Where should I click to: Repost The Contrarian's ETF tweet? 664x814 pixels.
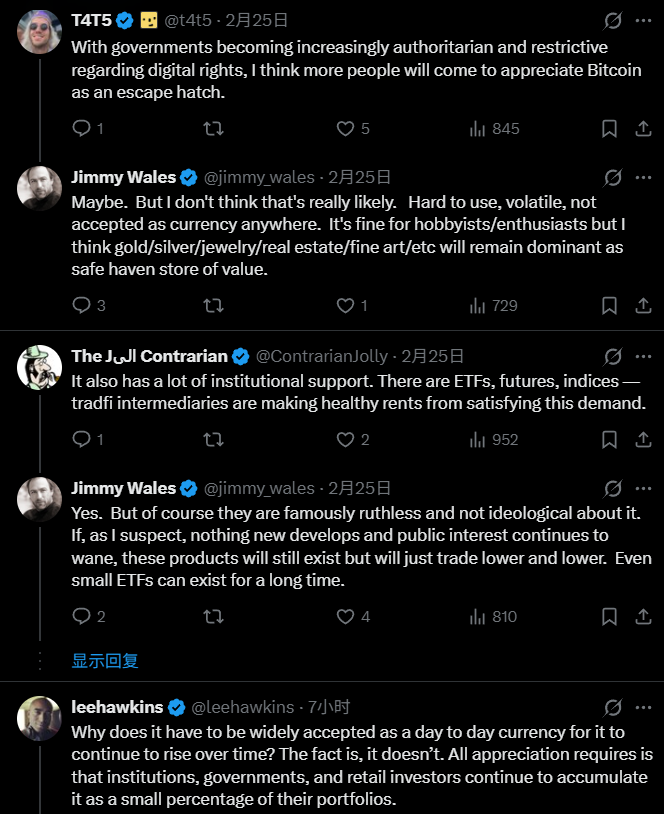(x=213, y=439)
